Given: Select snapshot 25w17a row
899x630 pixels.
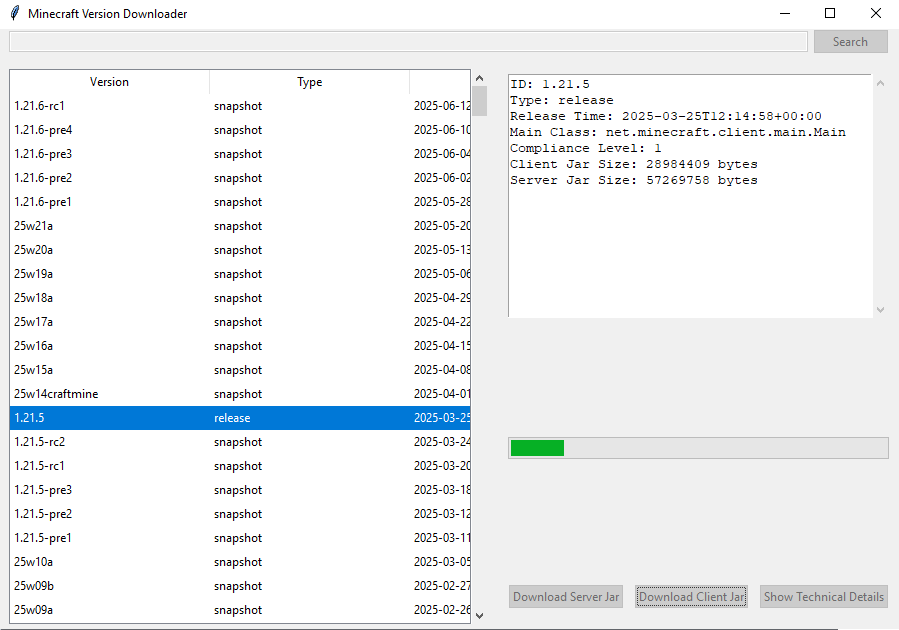Looking at the screenshot, I should tap(240, 322).
